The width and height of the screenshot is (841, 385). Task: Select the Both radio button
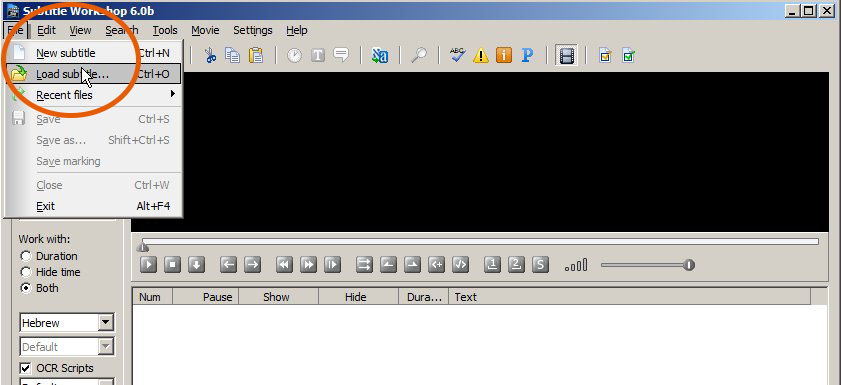(x=25, y=288)
